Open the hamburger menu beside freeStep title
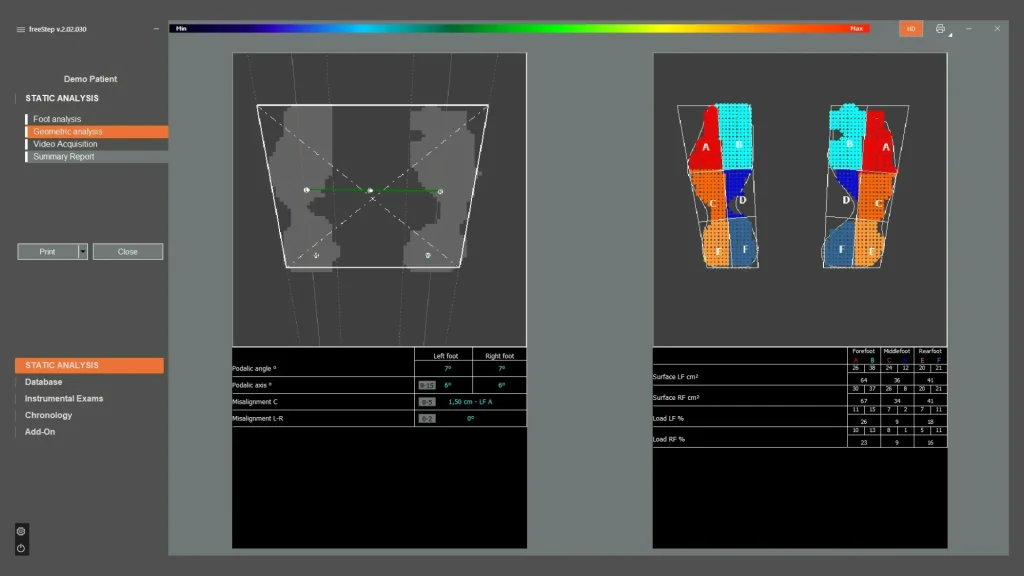 20,29
